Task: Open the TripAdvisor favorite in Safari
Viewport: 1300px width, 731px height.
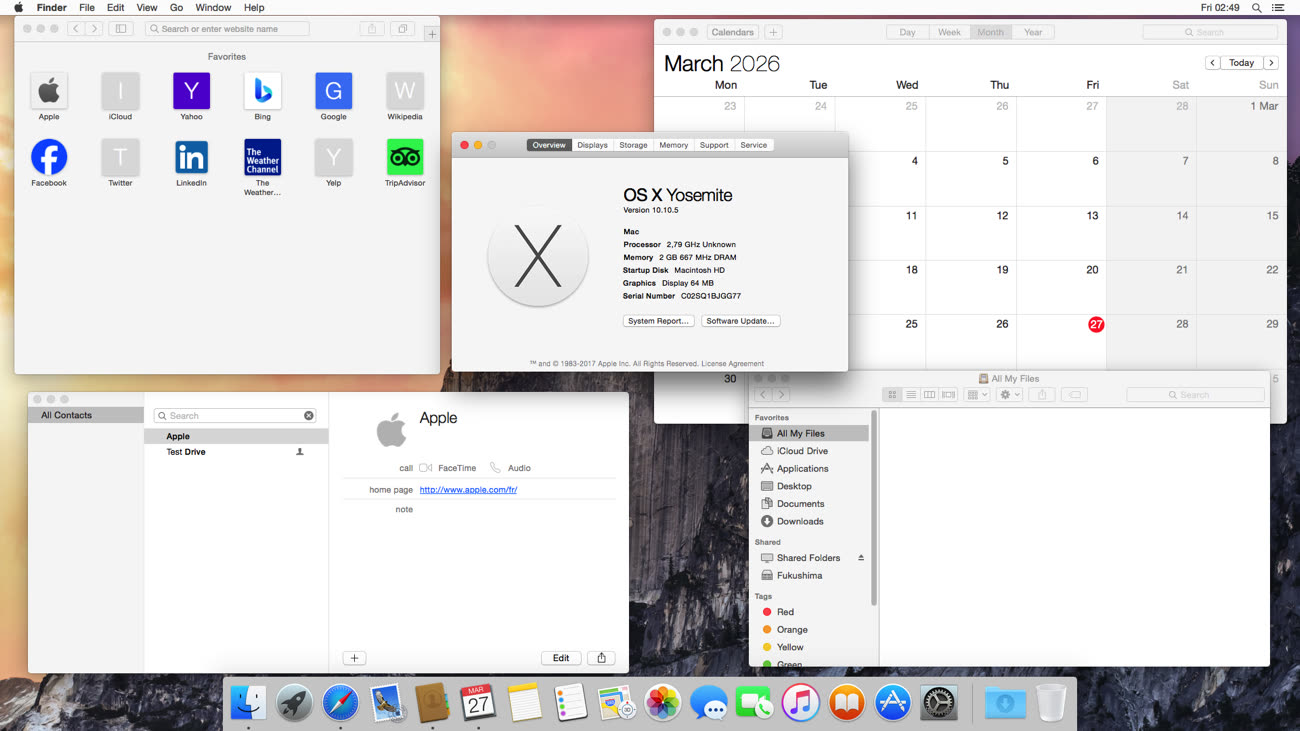Action: [404, 158]
